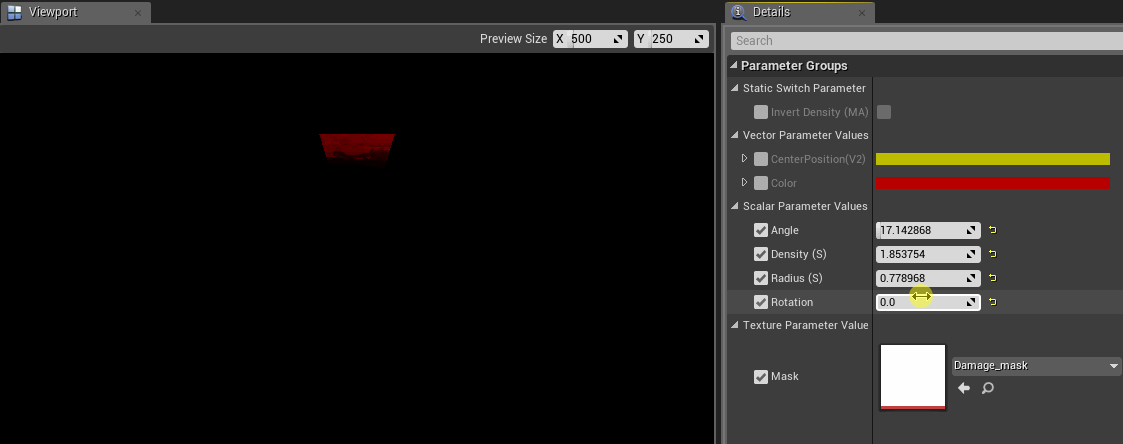Collapse Scalar Parameter Values group
Viewport: 1123px width, 444px height.
pyautogui.click(x=735, y=206)
